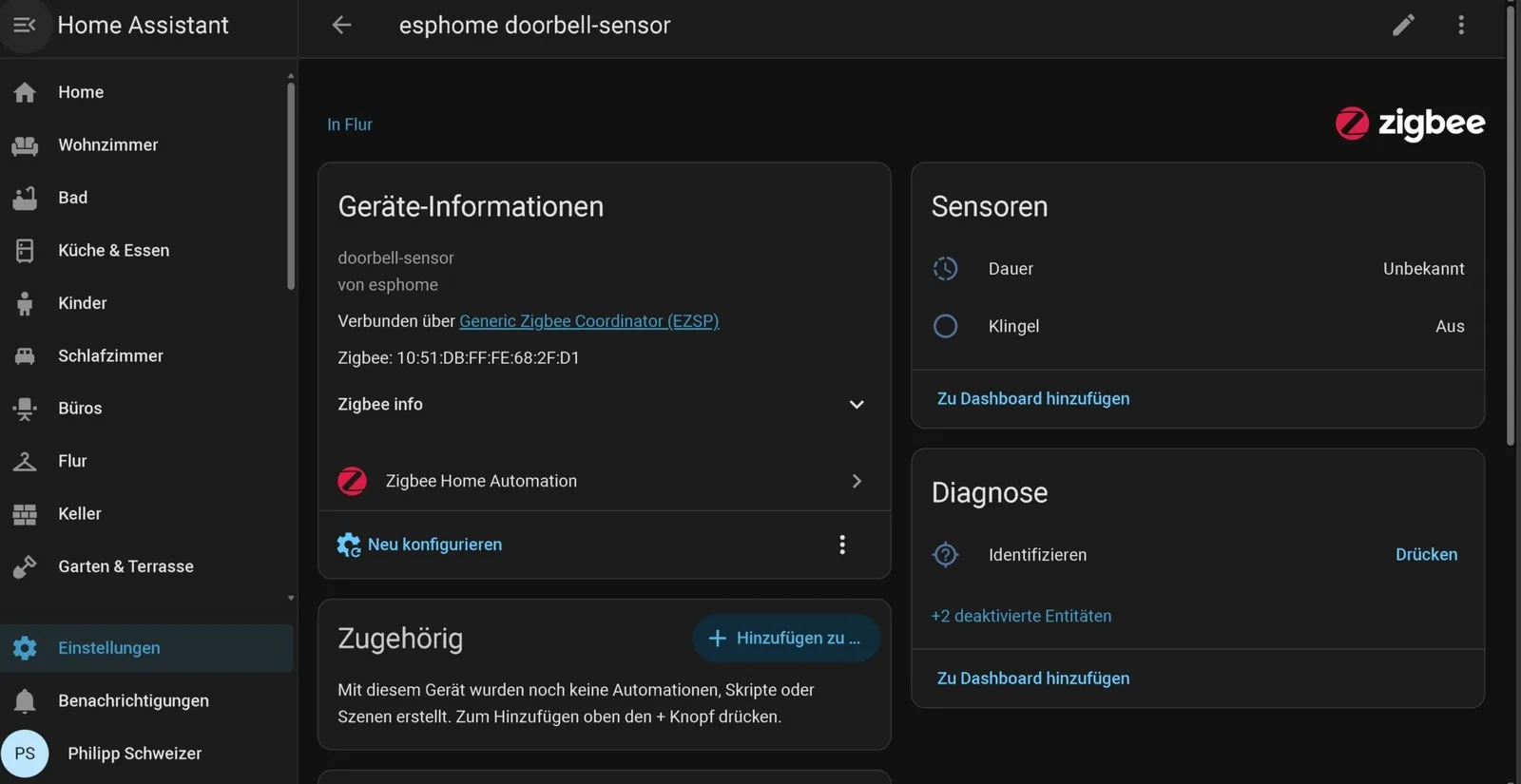Click the Schlafzimmer bed icon
This screenshot has height=784, width=1521.
[x=25, y=355]
